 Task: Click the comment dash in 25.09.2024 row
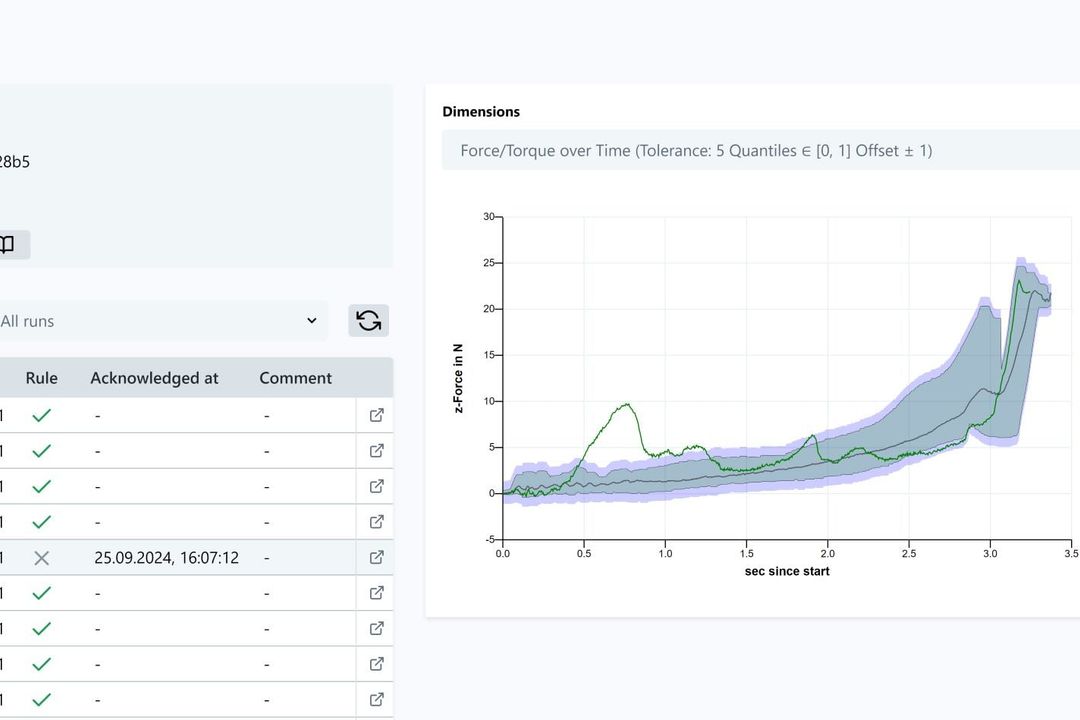[267, 557]
